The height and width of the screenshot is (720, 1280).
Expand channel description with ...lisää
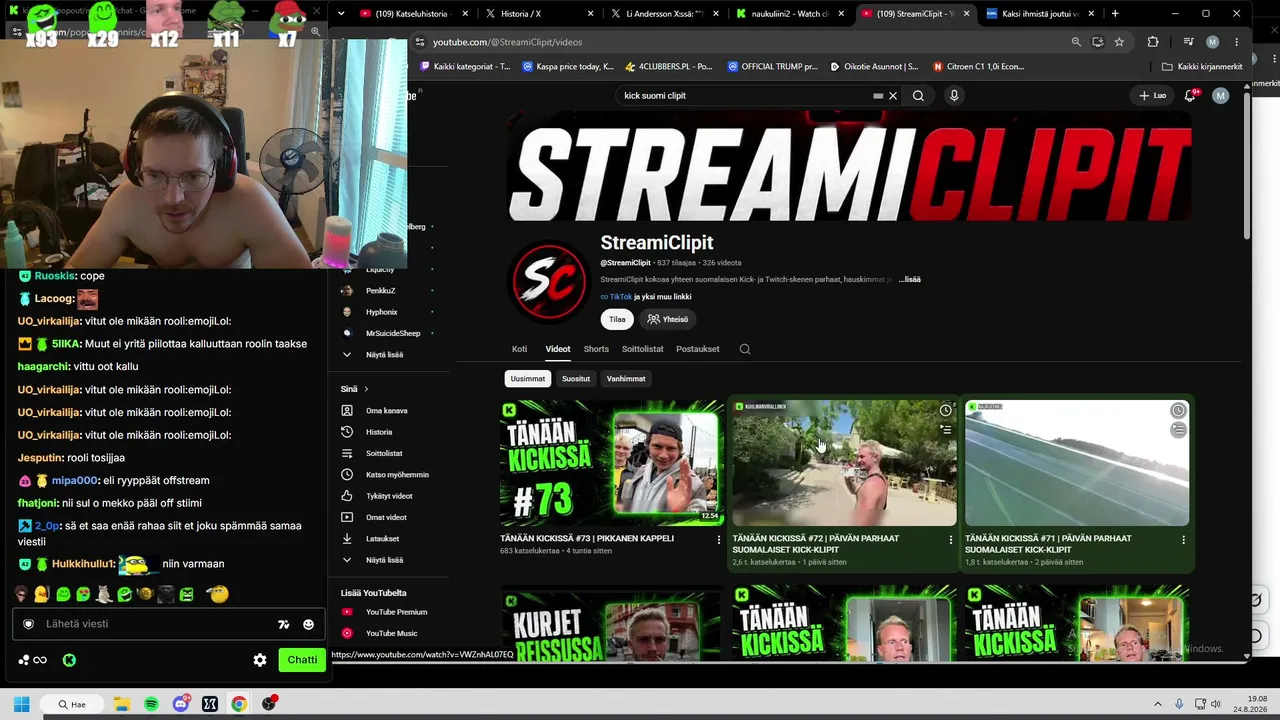coord(909,280)
